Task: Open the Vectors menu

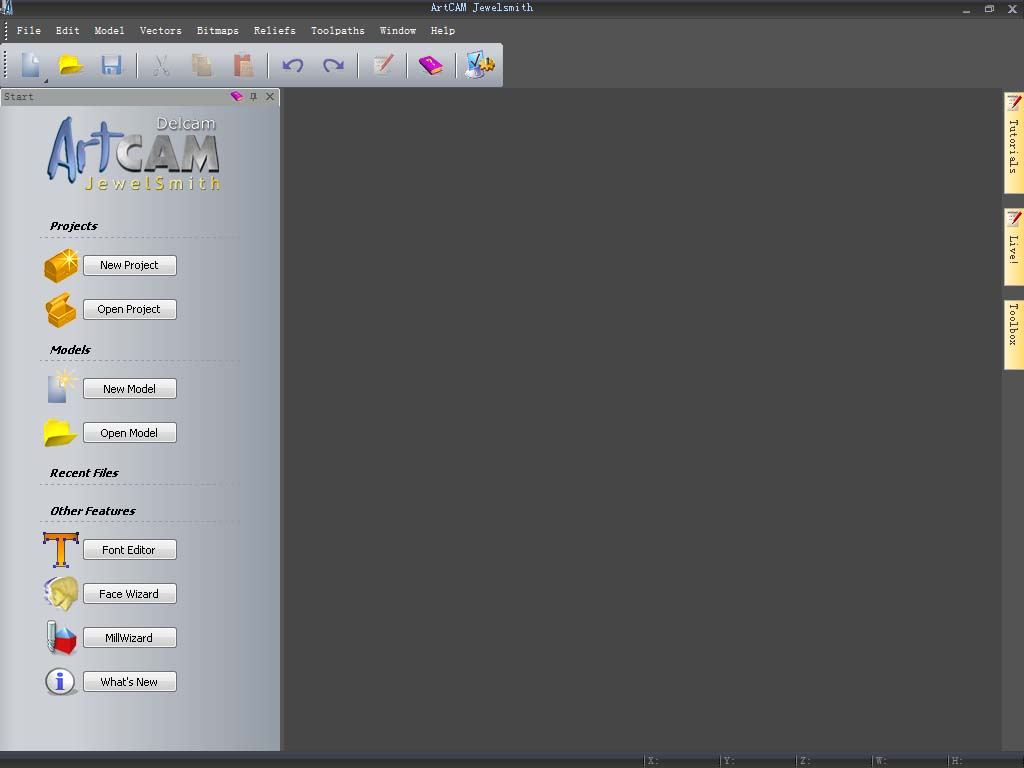Action: [x=161, y=31]
